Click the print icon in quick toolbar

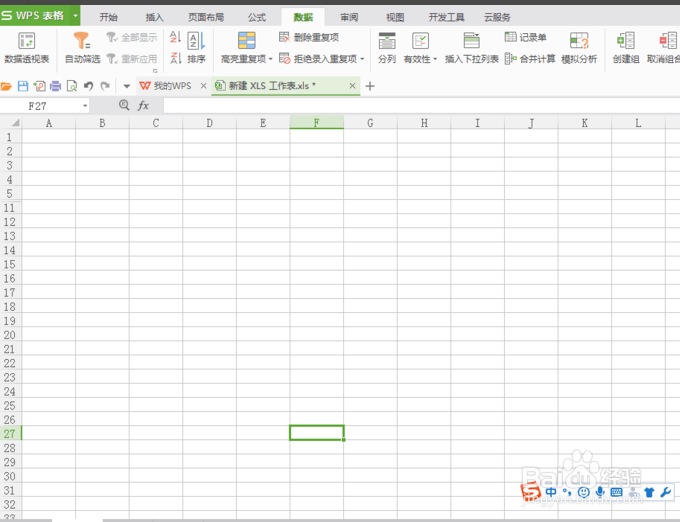[x=56, y=86]
